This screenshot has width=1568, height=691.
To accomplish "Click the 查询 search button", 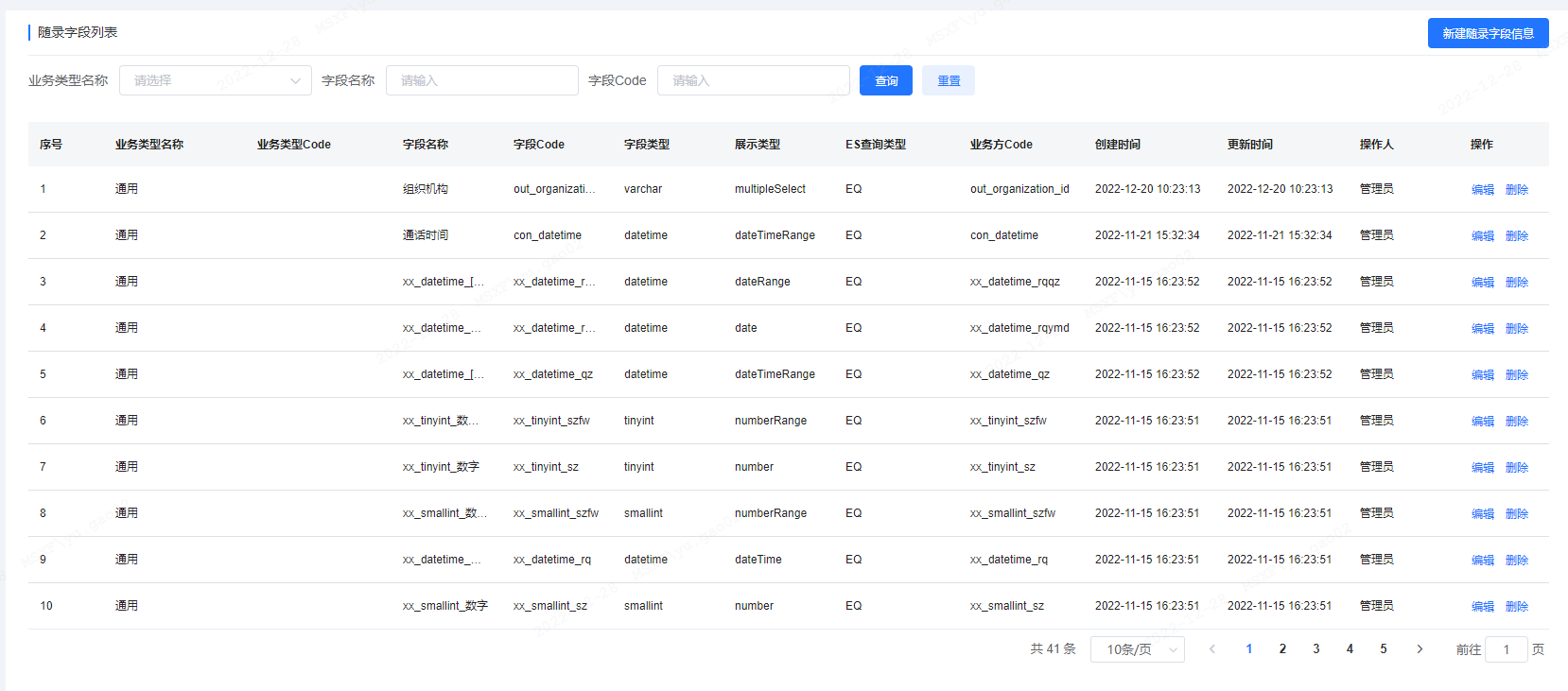I will click(886, 80).
